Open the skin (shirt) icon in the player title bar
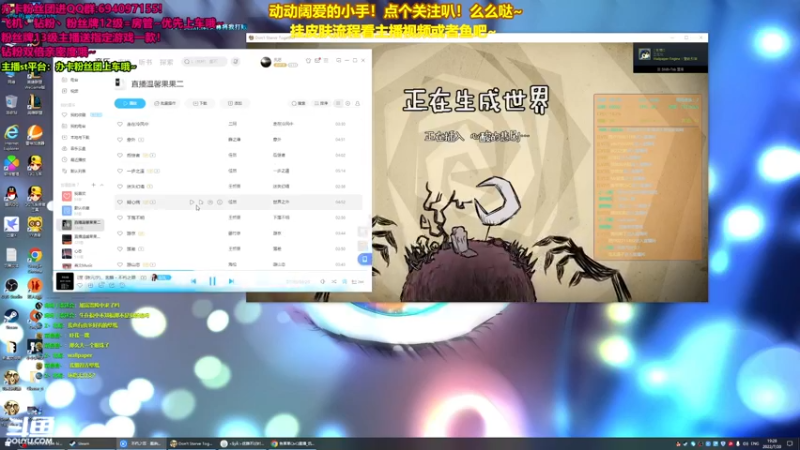The image size is (800, 450). click(308, 61)
